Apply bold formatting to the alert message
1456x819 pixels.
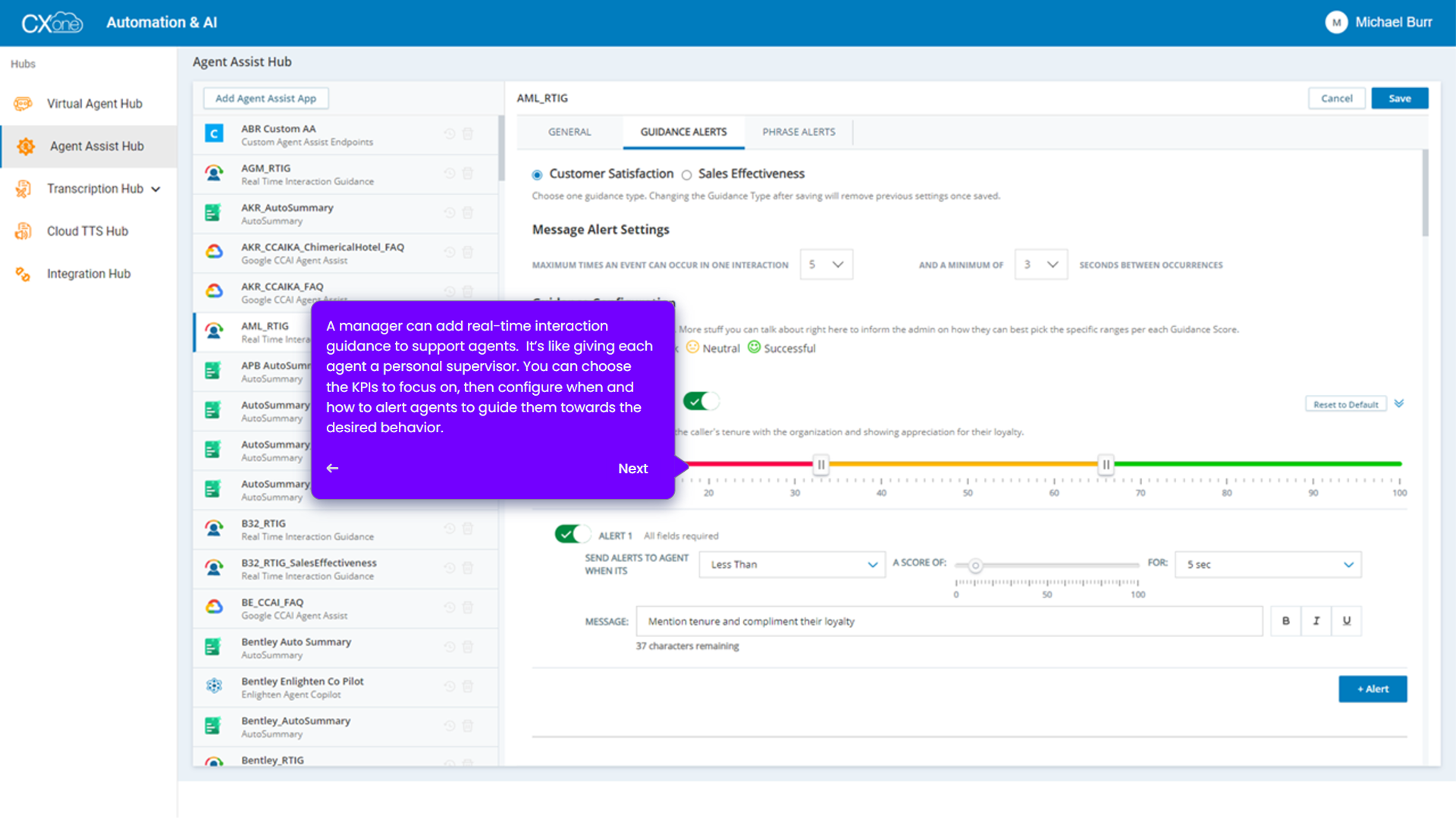[x=1285, y=620]
